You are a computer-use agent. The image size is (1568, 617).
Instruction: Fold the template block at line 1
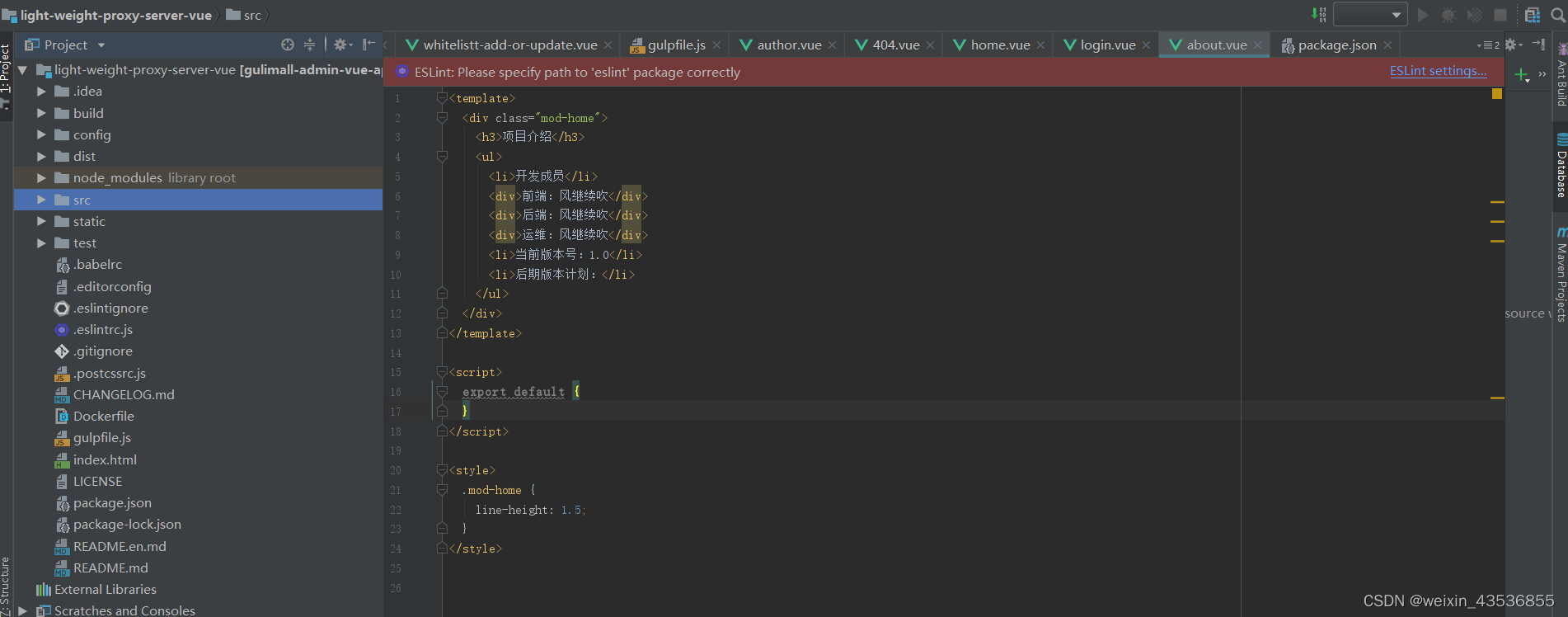(x=442, y=98)
